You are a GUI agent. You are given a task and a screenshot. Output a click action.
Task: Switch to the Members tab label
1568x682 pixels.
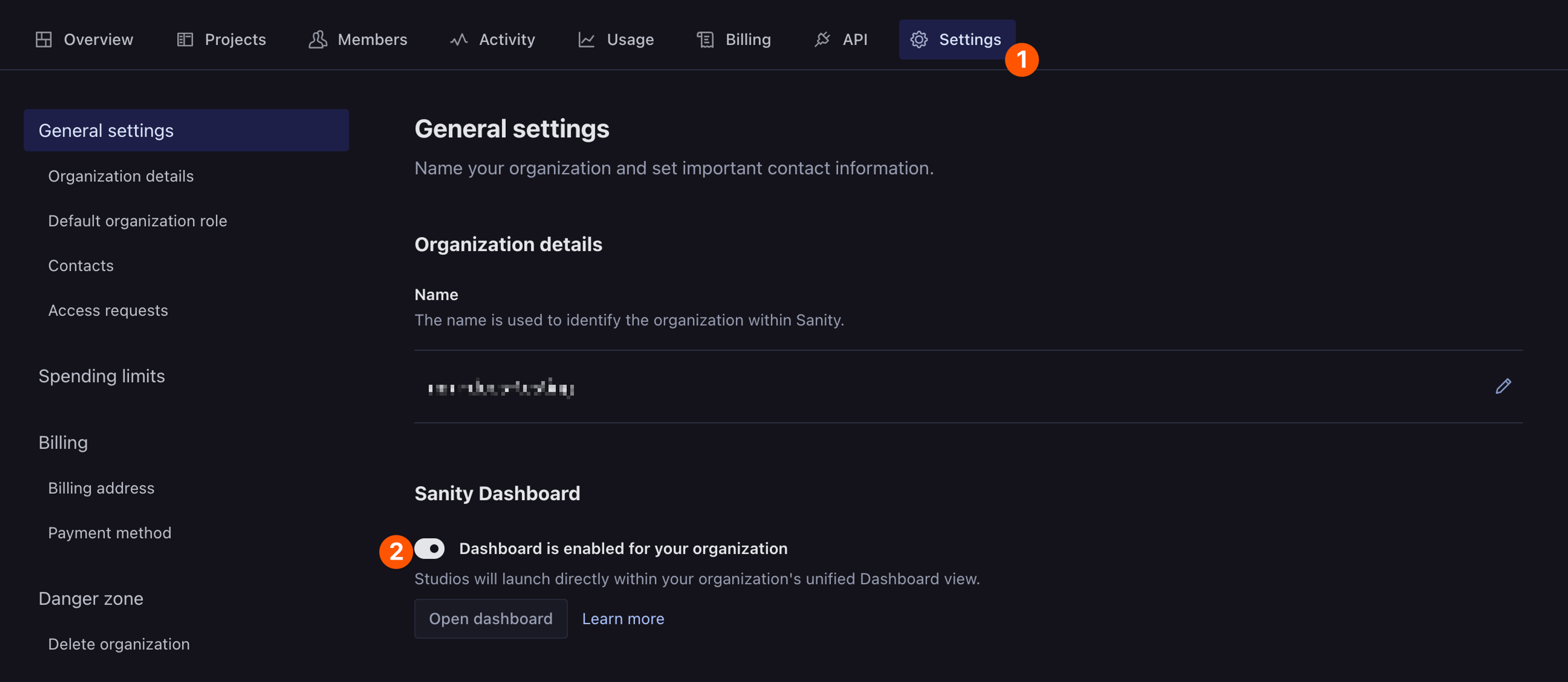click(372, 40)
